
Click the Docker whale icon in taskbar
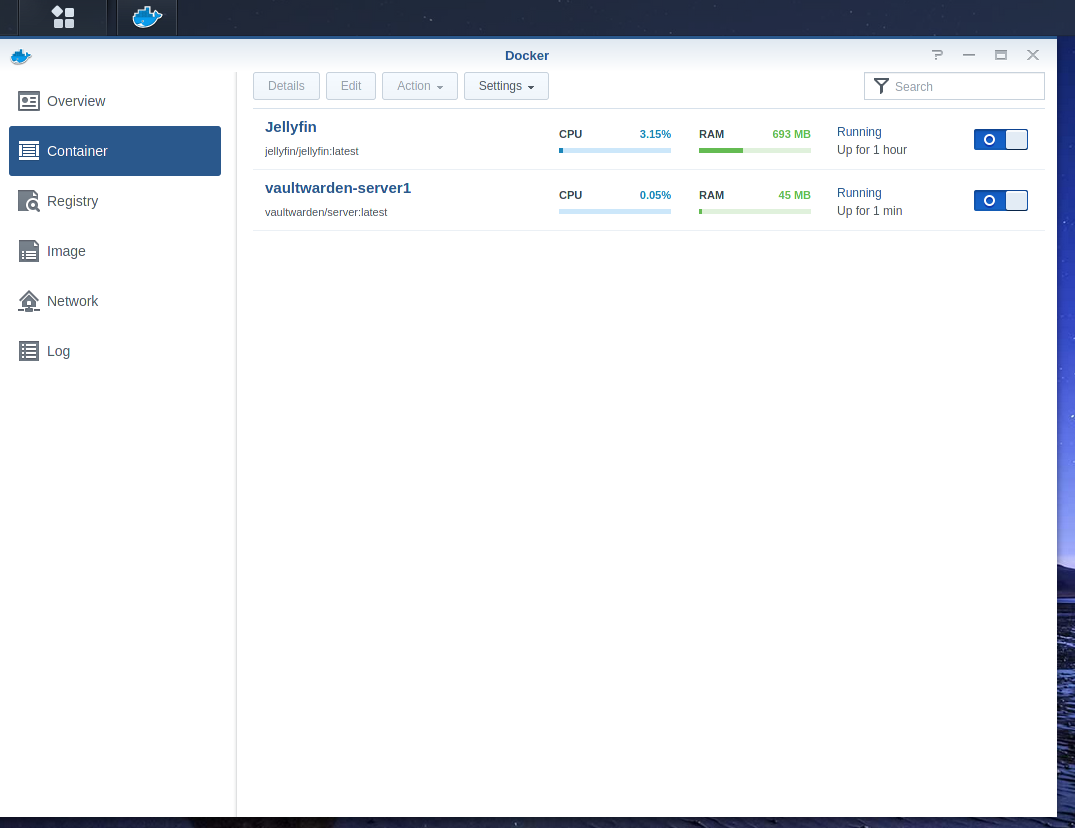pyautogui.click(x=147, y=17)
